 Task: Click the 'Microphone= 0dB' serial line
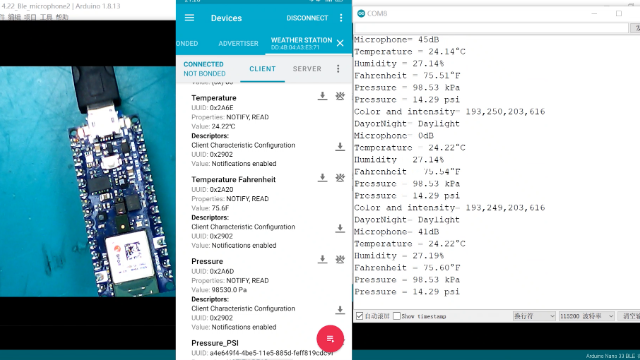coord(393,136)
